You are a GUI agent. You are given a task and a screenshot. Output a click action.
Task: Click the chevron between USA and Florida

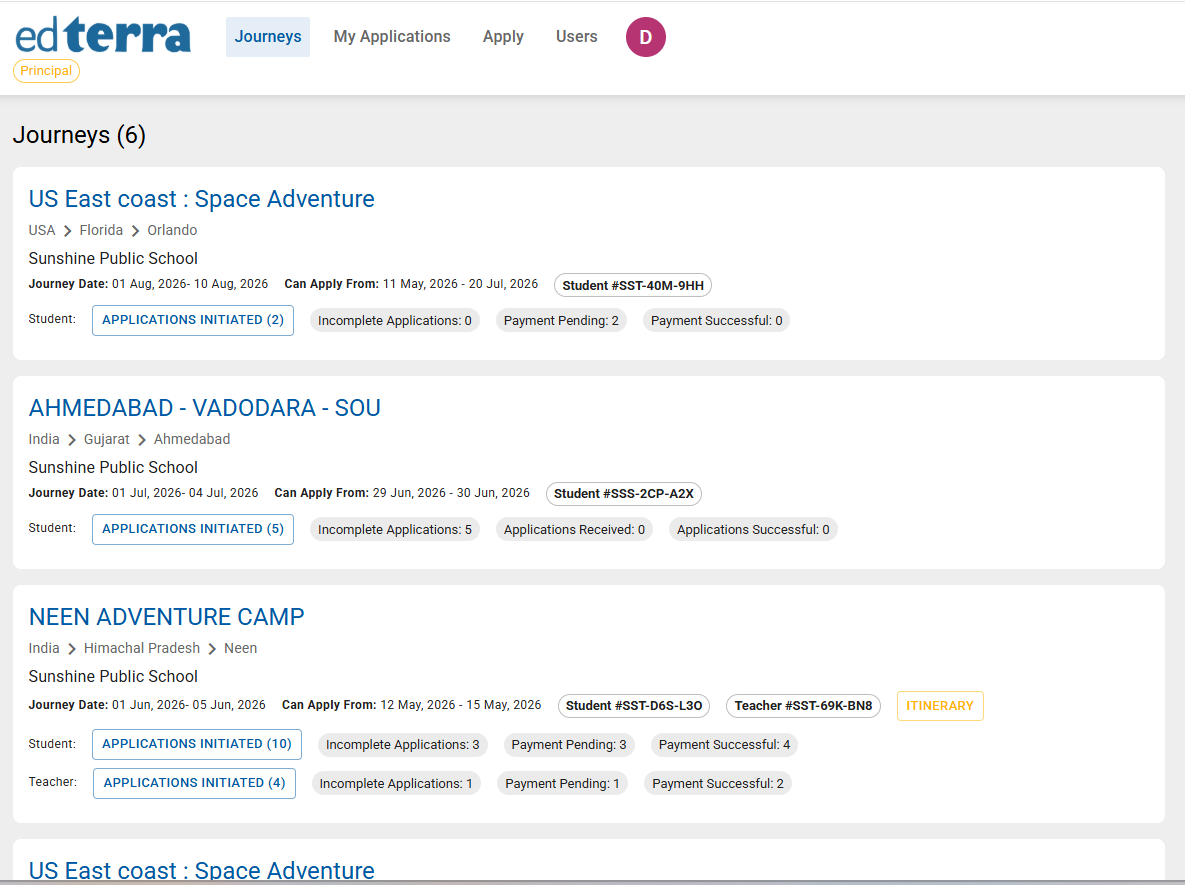[x=67, y=231]
